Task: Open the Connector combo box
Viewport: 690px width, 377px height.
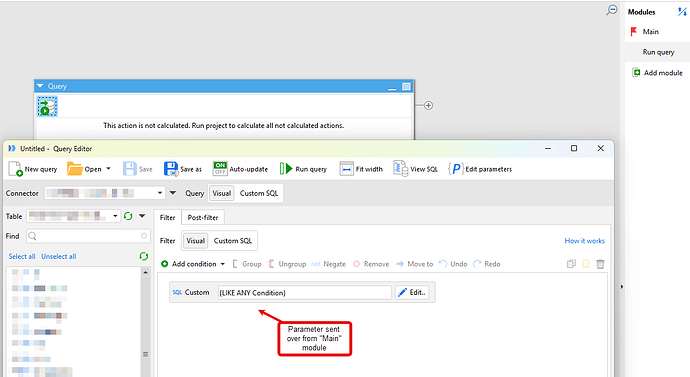Action: (x=104, y=193)
